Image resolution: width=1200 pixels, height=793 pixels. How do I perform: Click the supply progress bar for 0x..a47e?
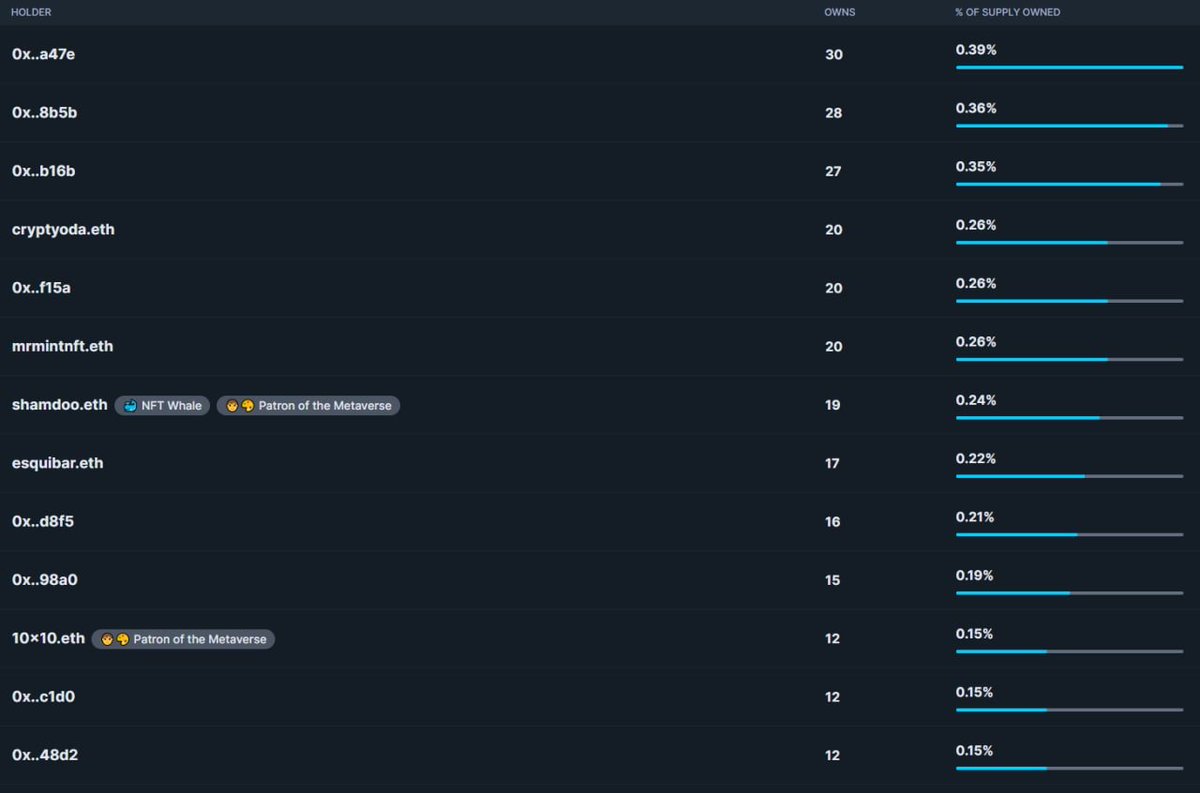(1069, 67)
